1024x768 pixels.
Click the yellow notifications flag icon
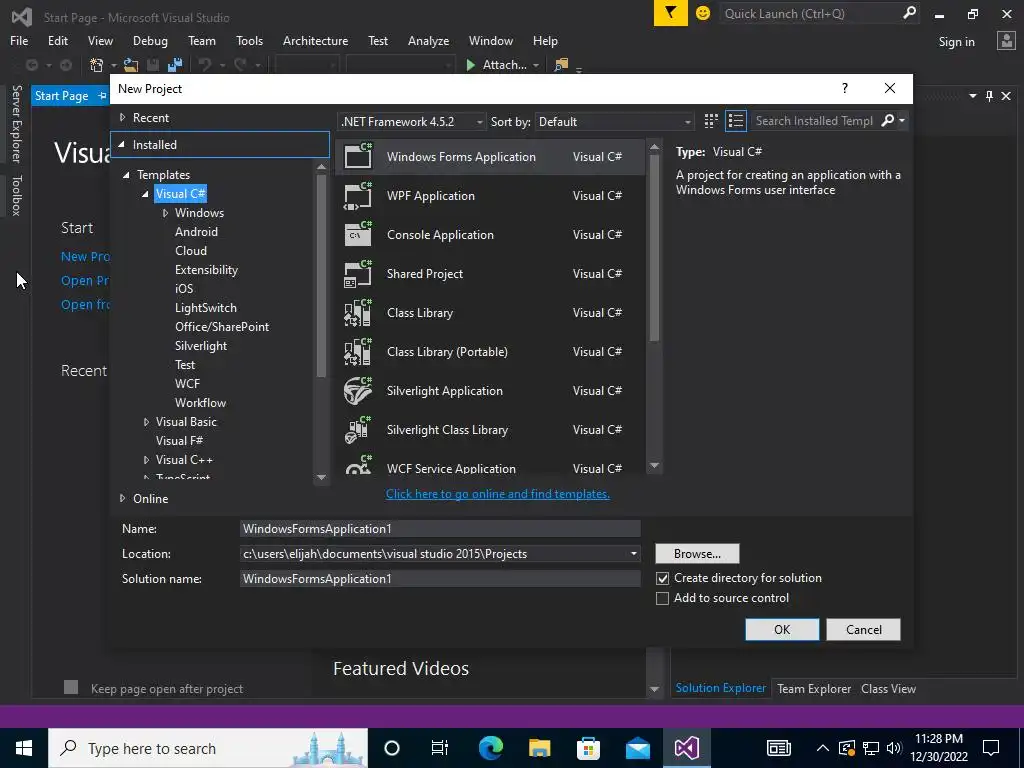click(x=671, y=13)
